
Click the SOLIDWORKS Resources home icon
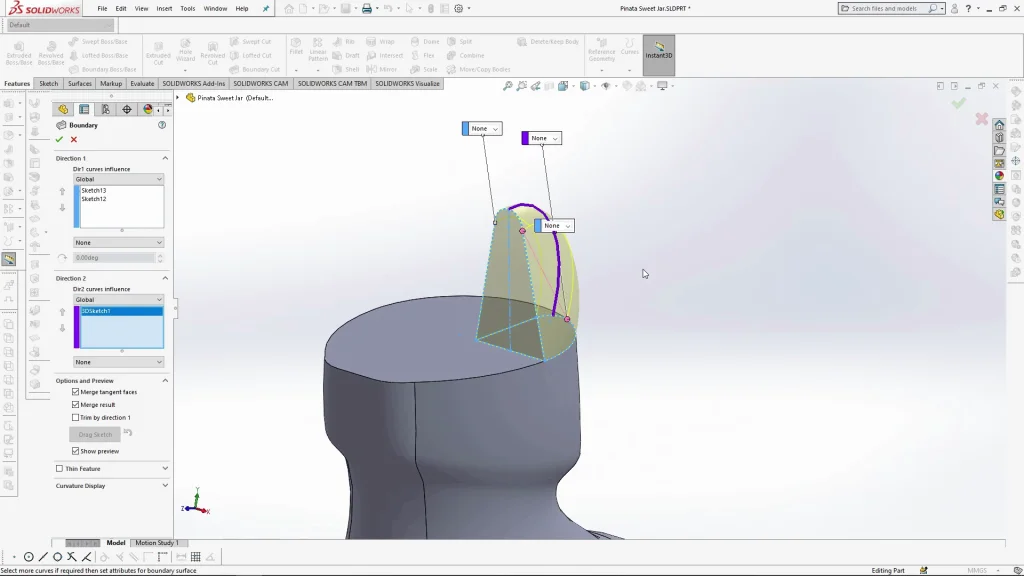(x=999, y=125)
